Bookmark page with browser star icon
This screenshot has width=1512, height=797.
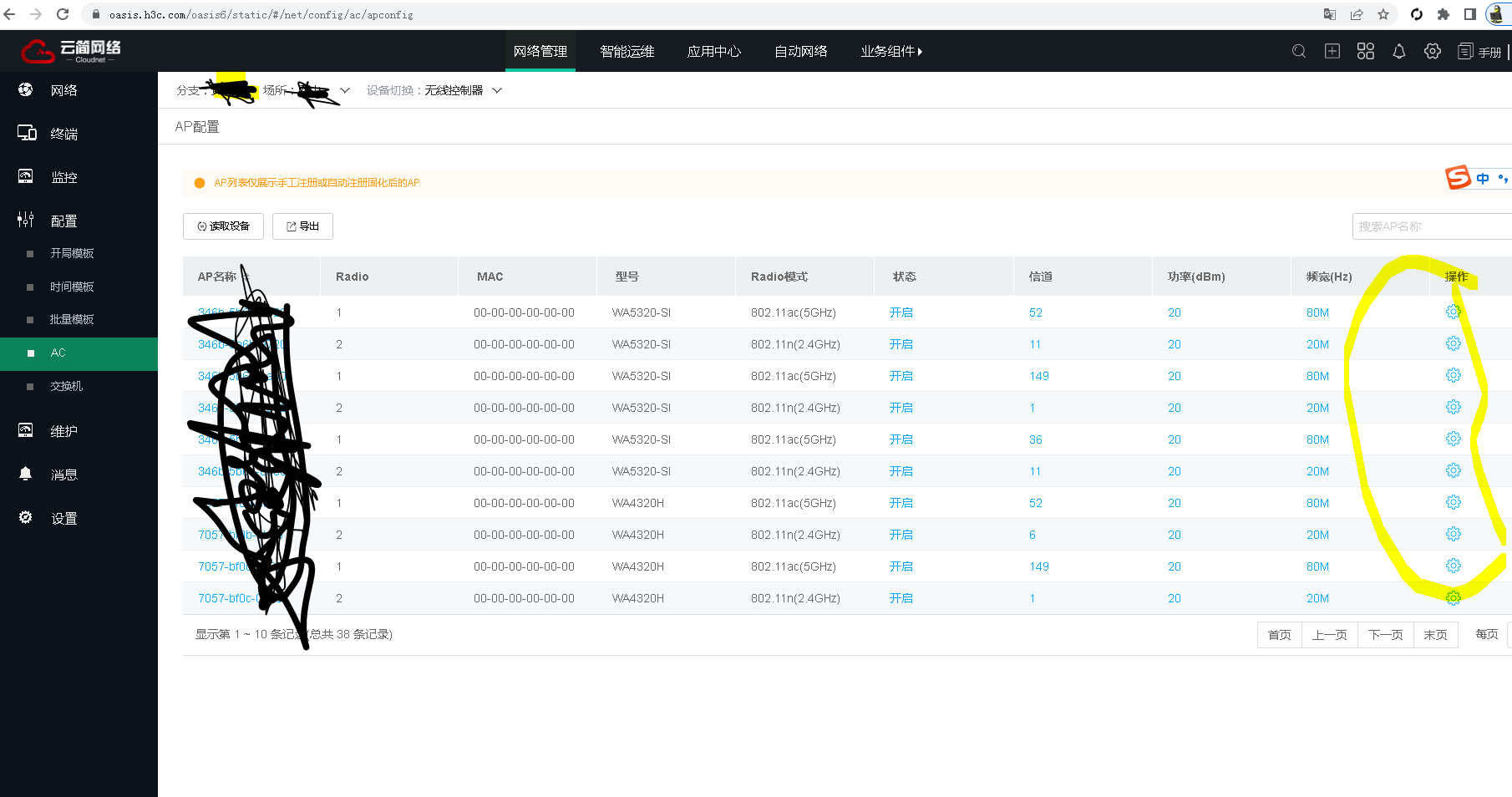click(1383, 14)
